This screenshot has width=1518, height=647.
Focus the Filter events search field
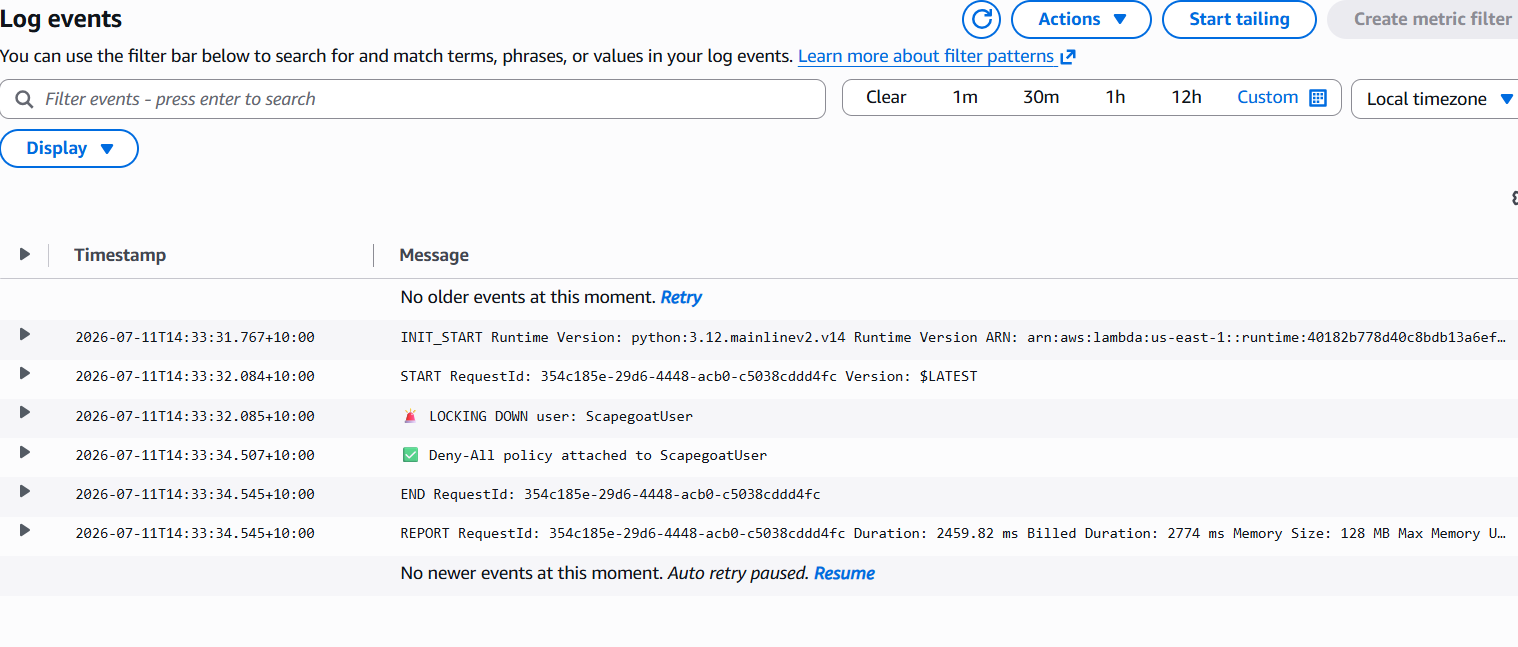point(413,99)
